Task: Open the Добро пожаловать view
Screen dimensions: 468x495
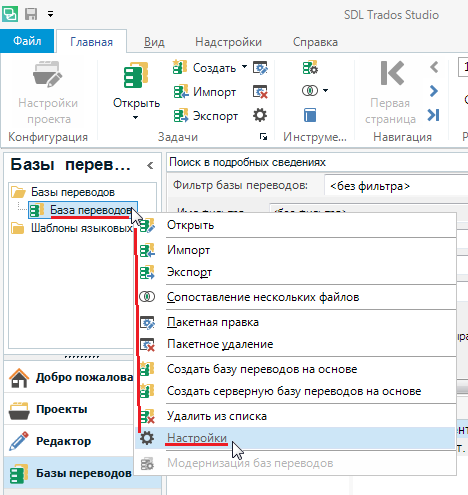Action: pyautogui.click(x=69, y=377)
